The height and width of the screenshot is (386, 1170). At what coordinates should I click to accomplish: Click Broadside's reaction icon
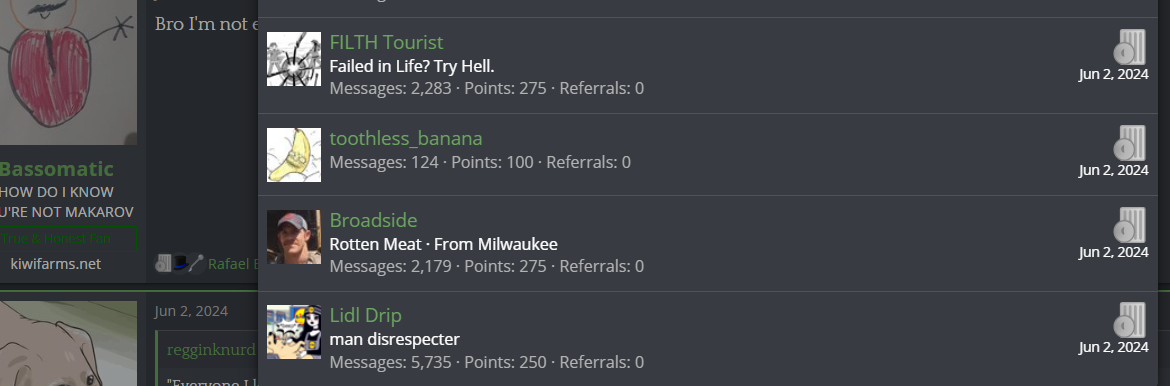(x=1130, y=225)
